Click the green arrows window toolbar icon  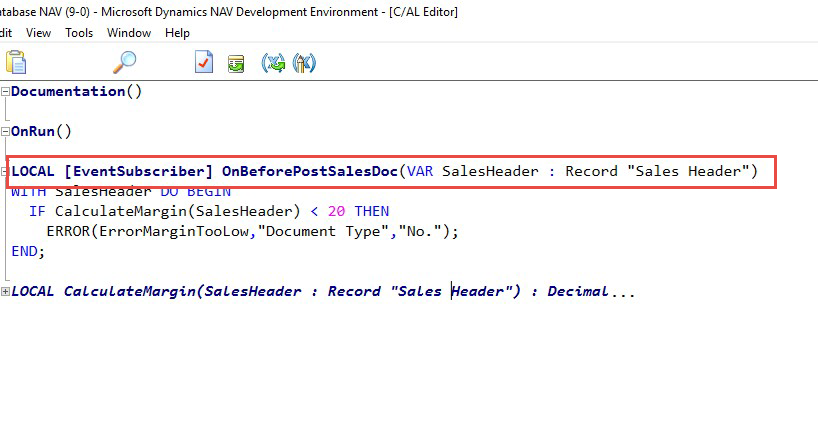pos(236,64)
